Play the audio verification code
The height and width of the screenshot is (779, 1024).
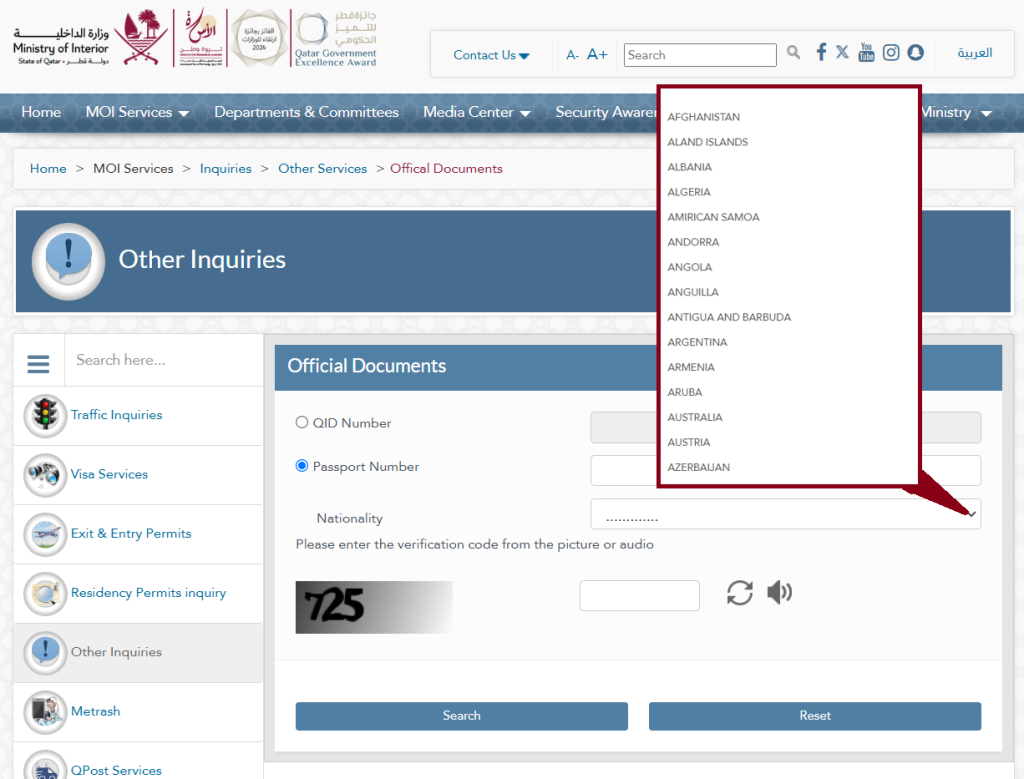click(779, 592)
